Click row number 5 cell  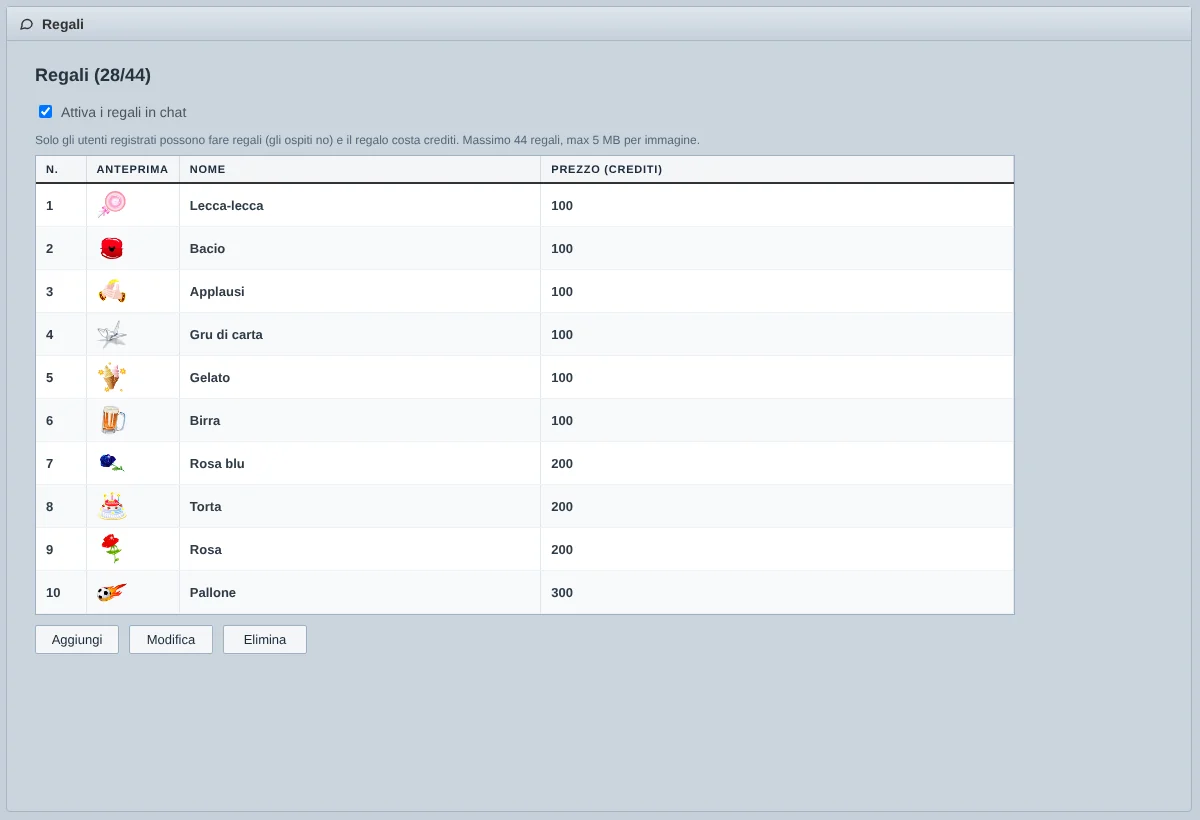(x=61, y=377)
